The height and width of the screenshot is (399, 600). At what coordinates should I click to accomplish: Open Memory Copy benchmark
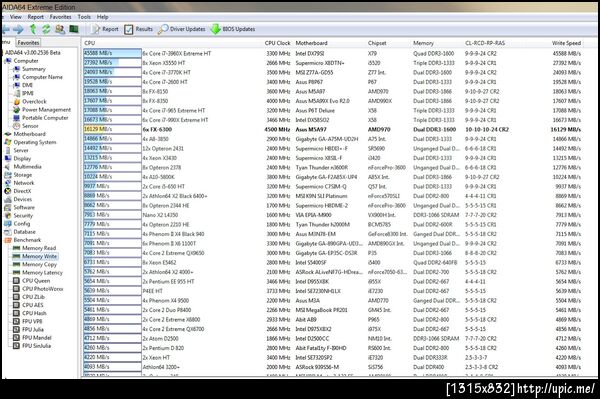pyautogui.click(x=39, y=264)
